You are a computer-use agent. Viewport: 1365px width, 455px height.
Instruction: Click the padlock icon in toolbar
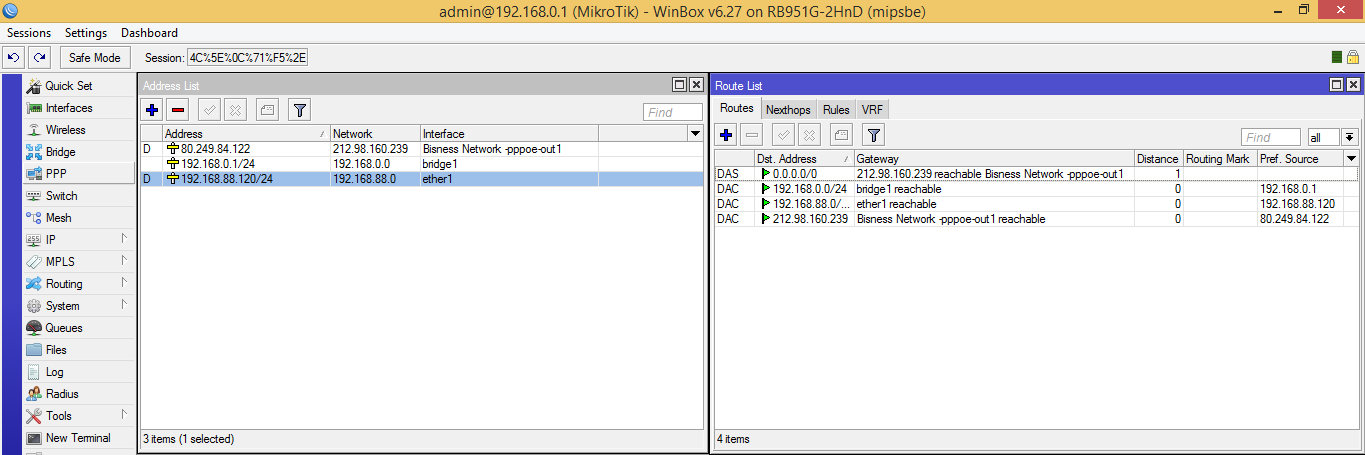pyautogui.click(x=1352, y=58)
